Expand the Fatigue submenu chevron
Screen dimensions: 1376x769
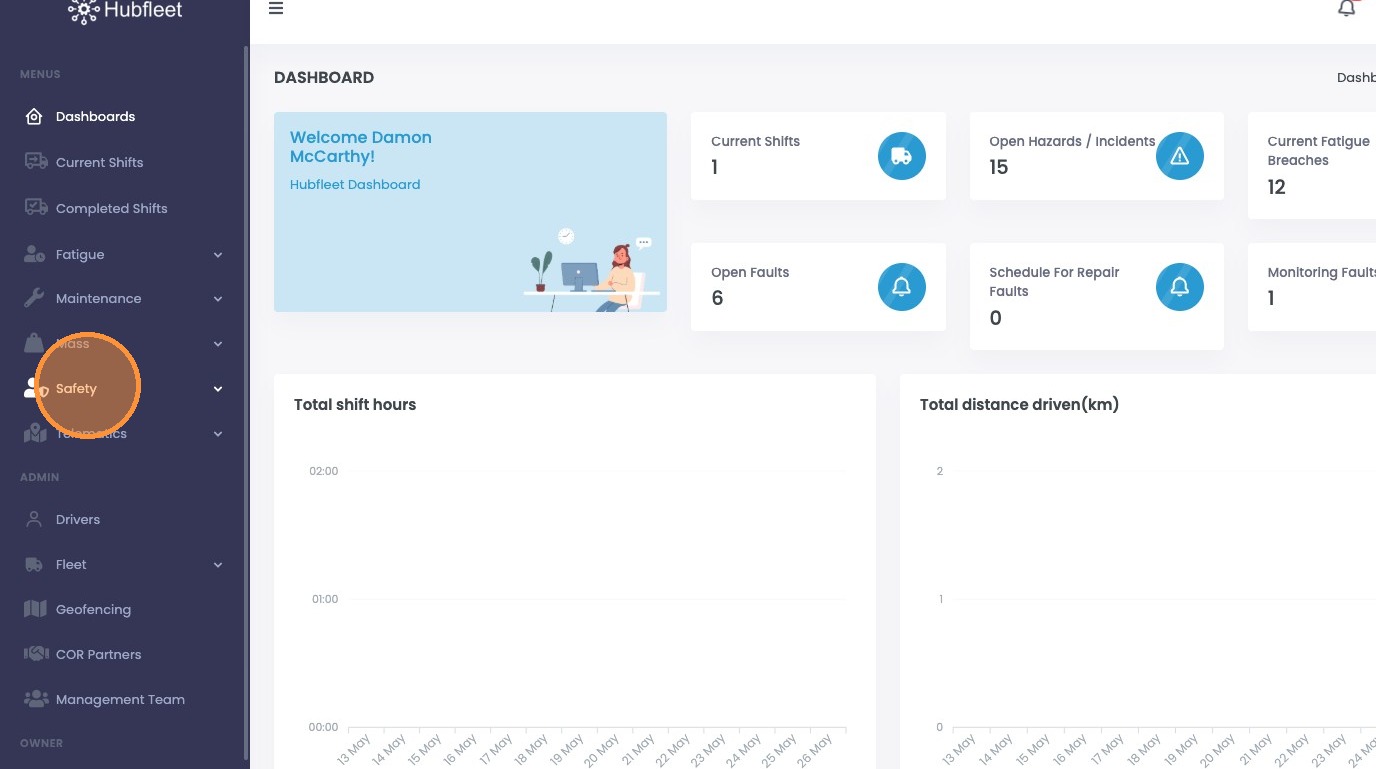[218, 255]
